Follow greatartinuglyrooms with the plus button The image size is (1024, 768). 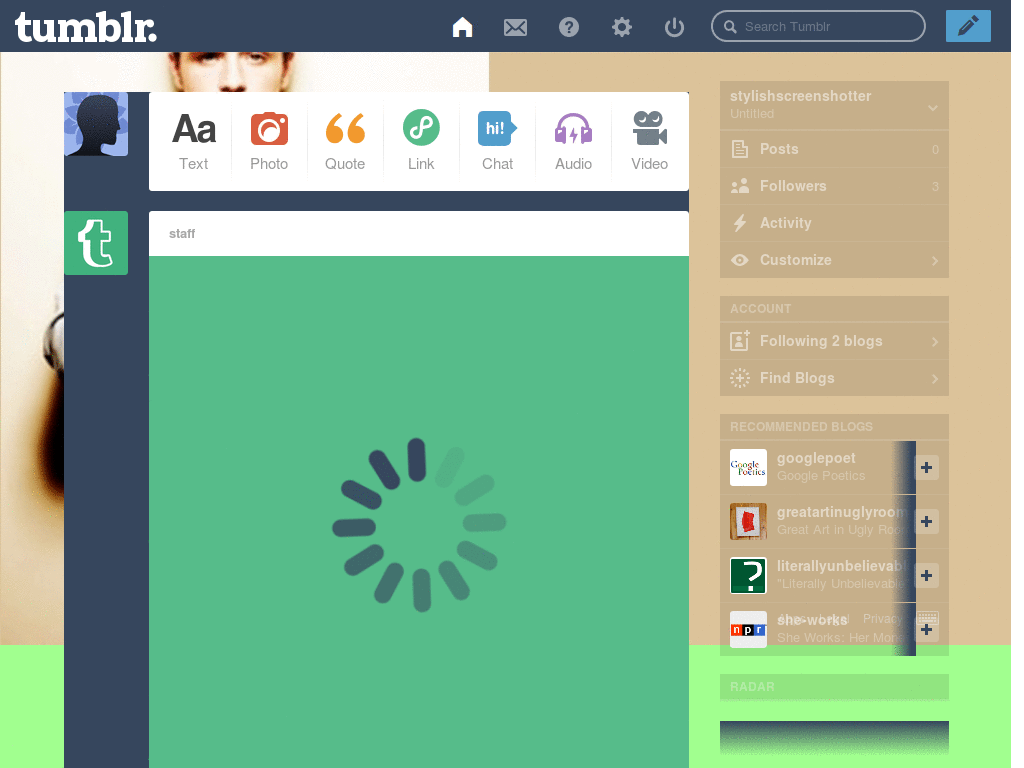(926, 521)
